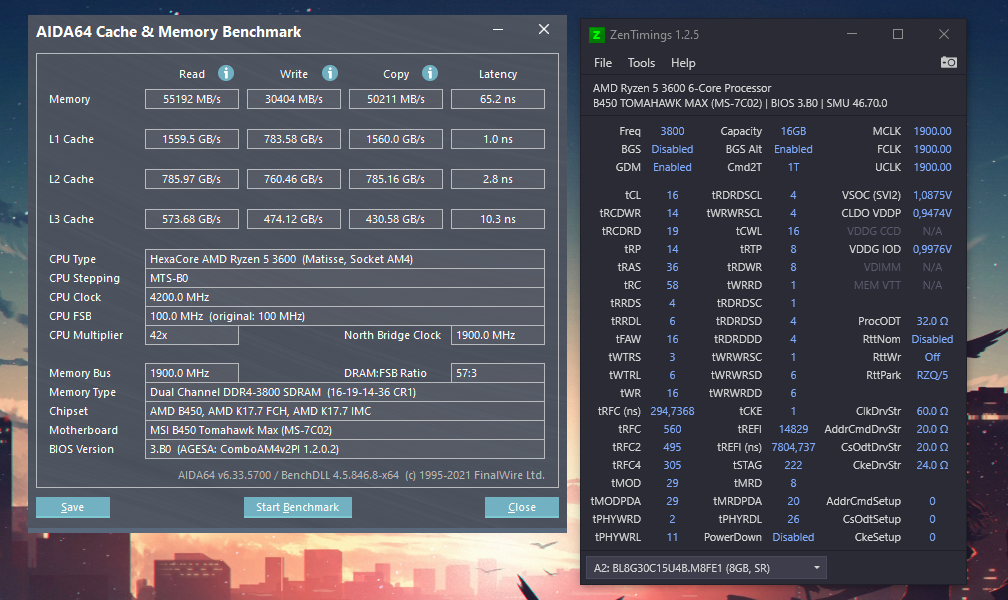
Task: Click the Chipset field AMD B450
Action: click(x=345, y=411)
